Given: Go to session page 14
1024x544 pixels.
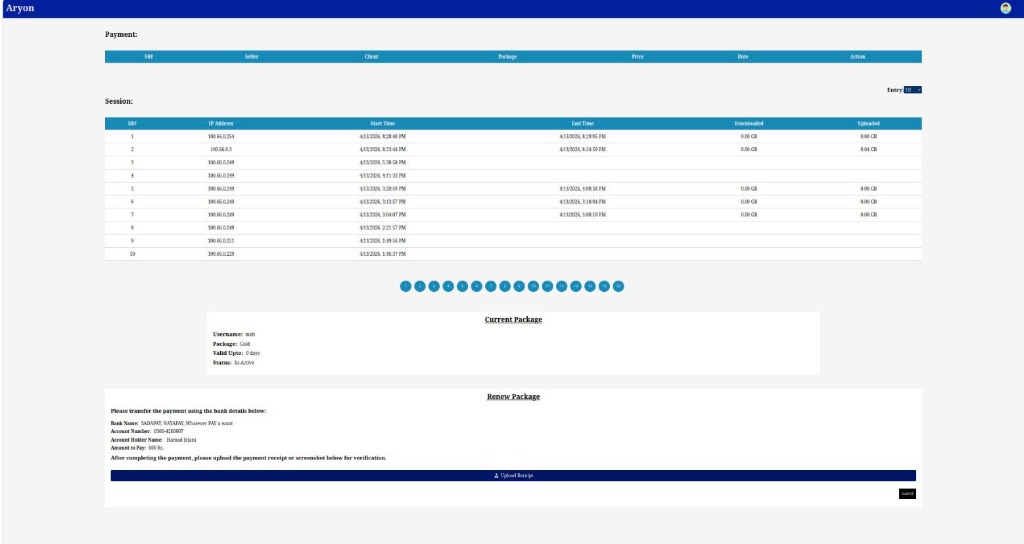Looking at the screenshot, I should coord(590,286).
